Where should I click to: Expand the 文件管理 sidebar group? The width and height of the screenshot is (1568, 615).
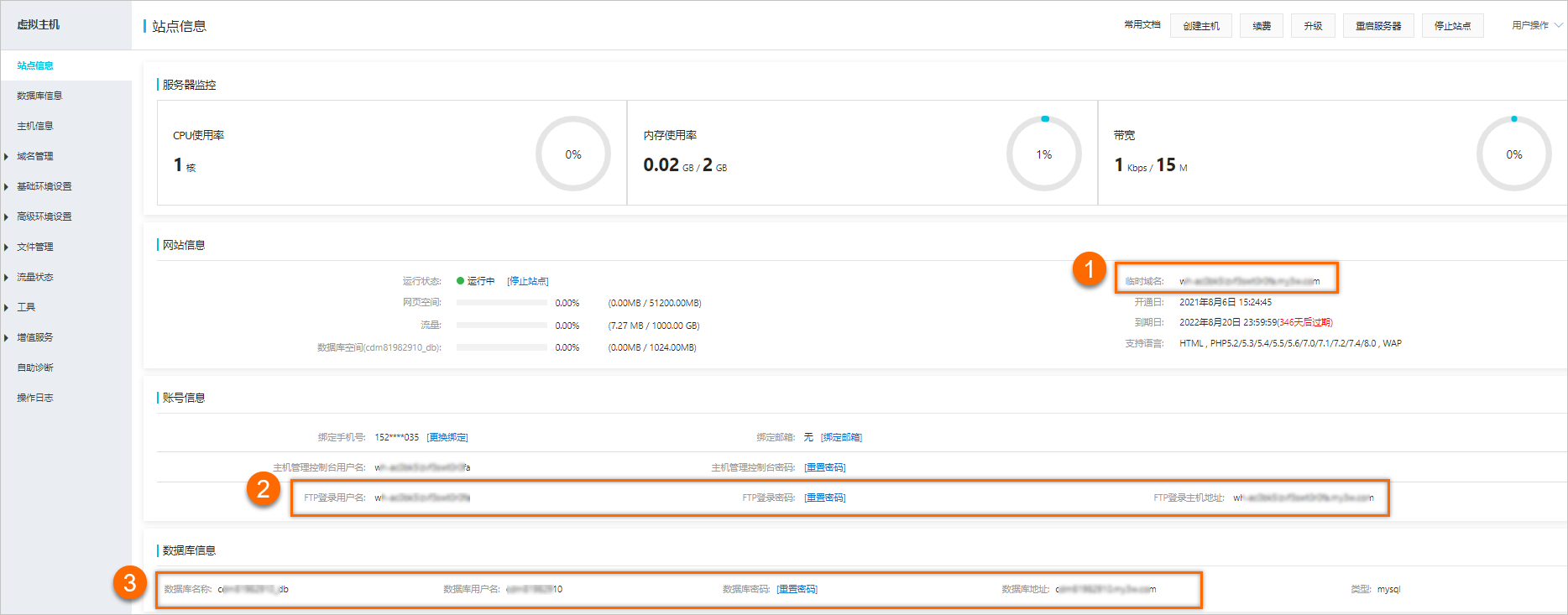[x=35, y=247]
